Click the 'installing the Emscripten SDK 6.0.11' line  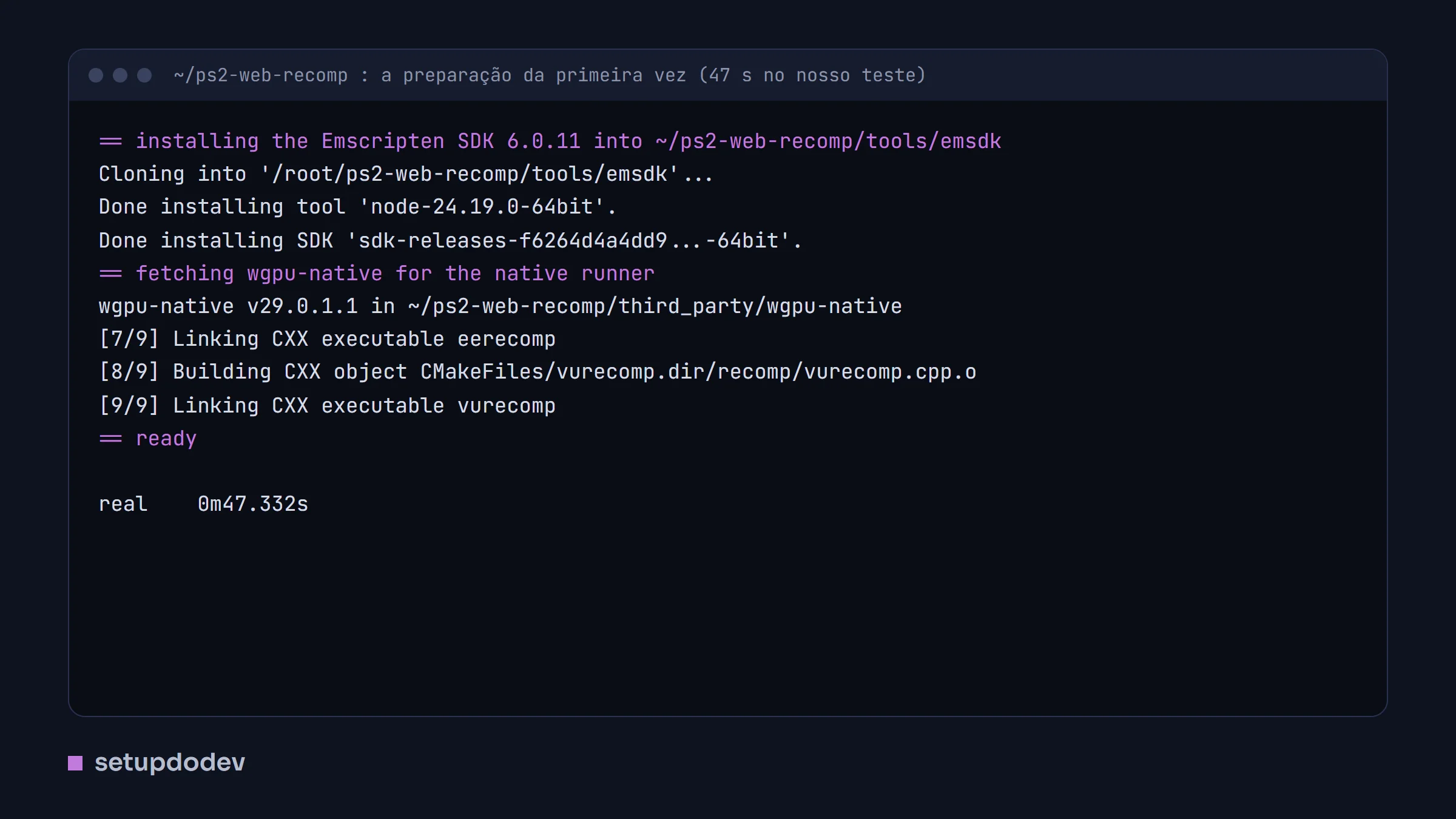(550, 141)
